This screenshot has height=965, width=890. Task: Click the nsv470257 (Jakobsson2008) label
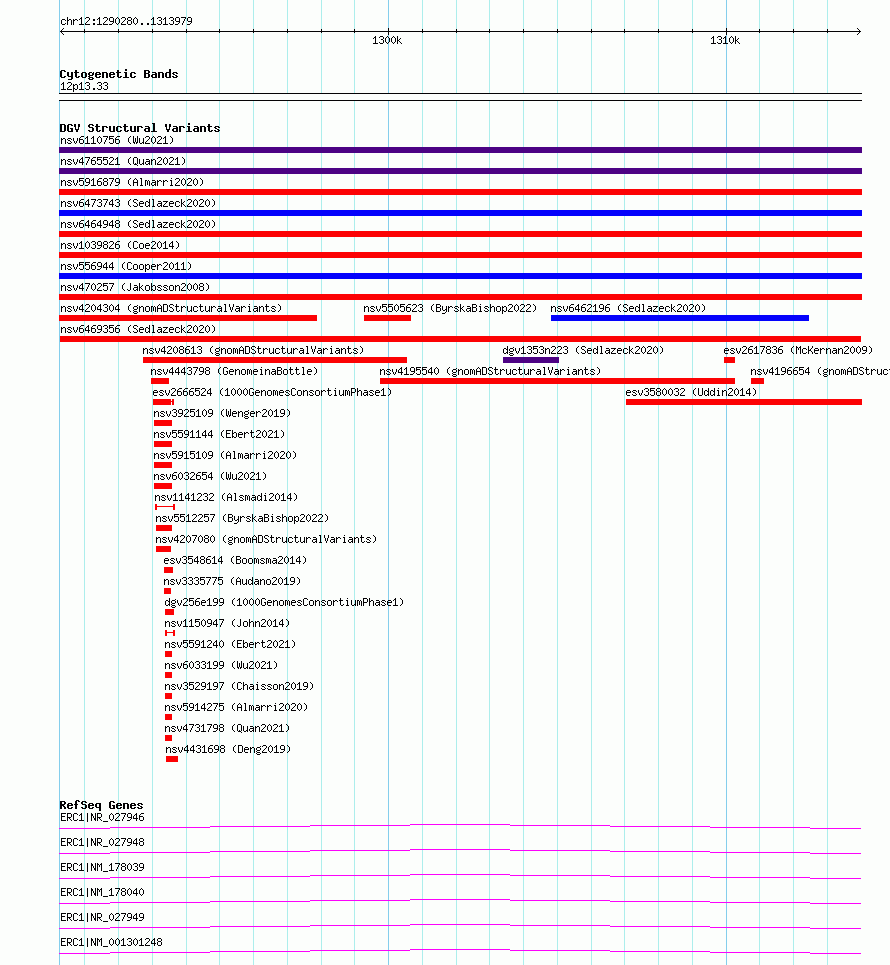coord(135,287)
